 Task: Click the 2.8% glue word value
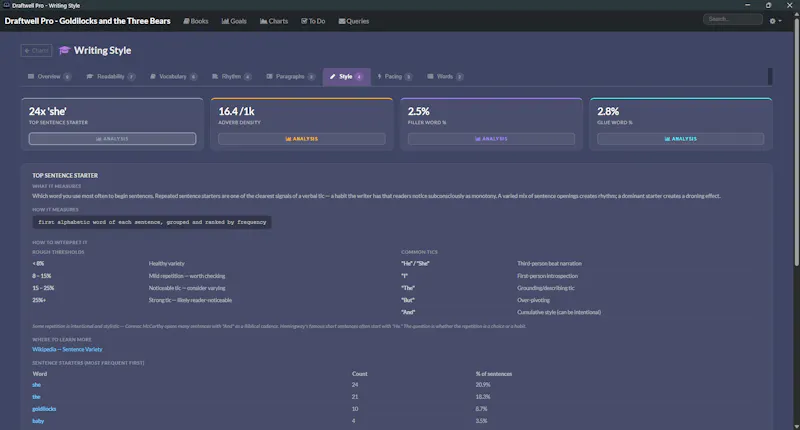click(608, 111)
